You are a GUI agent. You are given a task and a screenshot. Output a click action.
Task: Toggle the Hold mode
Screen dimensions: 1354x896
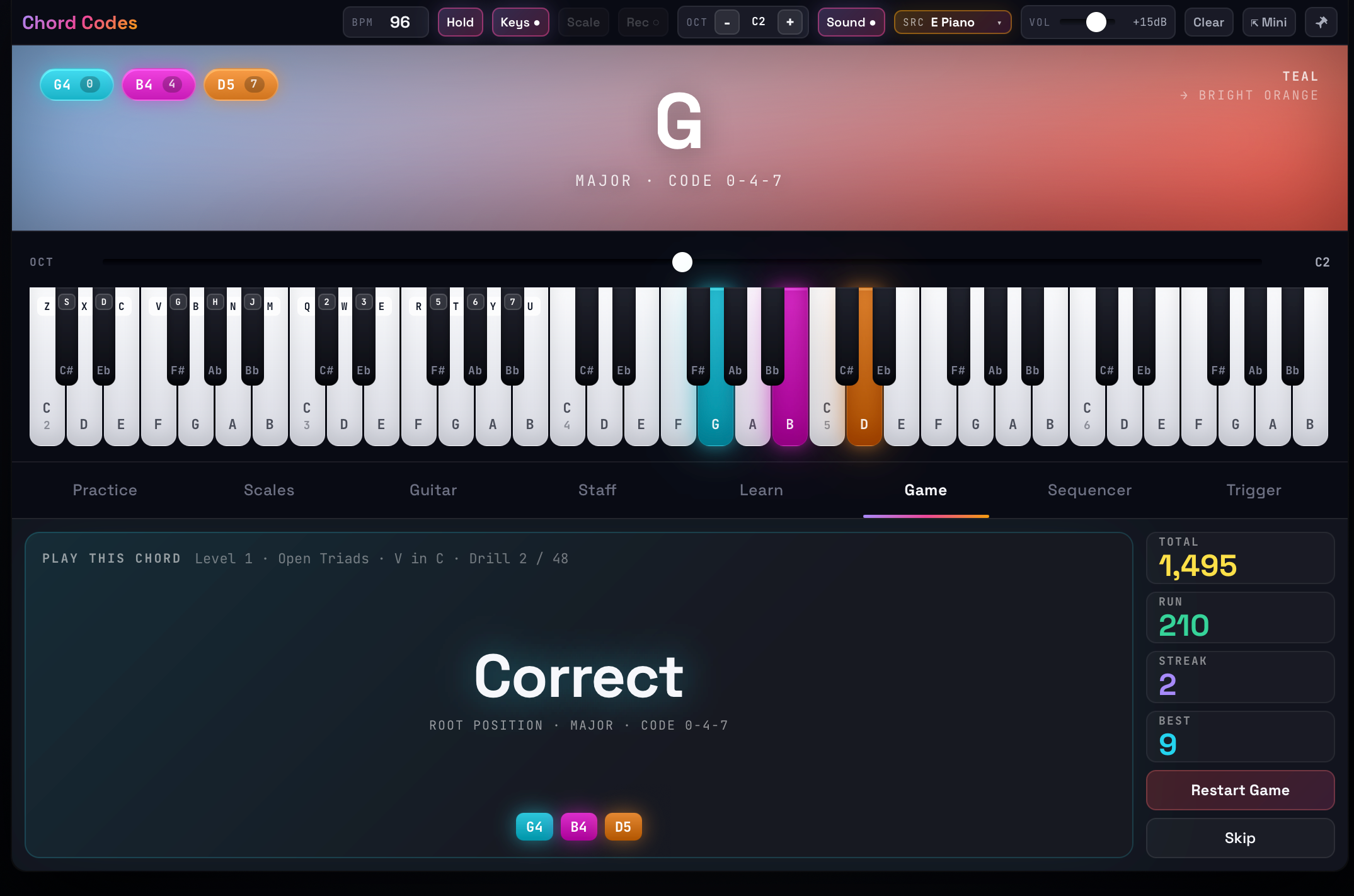pos(460,22)
